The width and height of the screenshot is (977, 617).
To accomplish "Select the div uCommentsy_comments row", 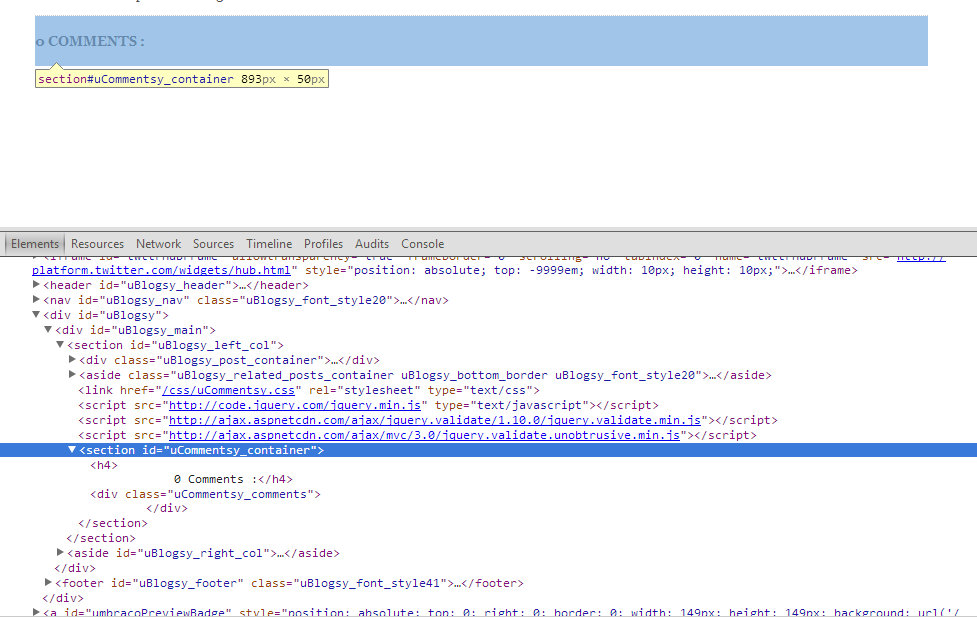I will click(206, 494).
